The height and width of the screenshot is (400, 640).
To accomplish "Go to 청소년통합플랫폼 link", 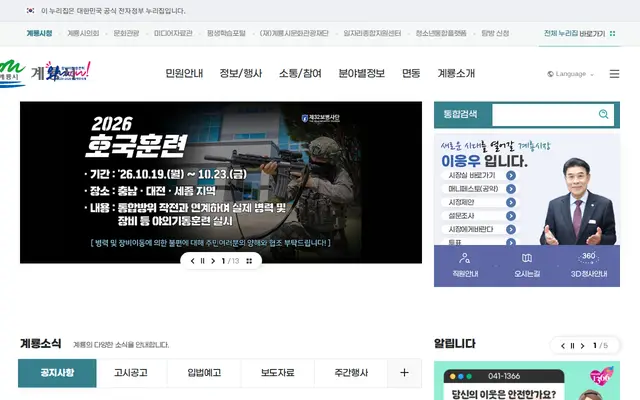I will (x=441, y=33).
